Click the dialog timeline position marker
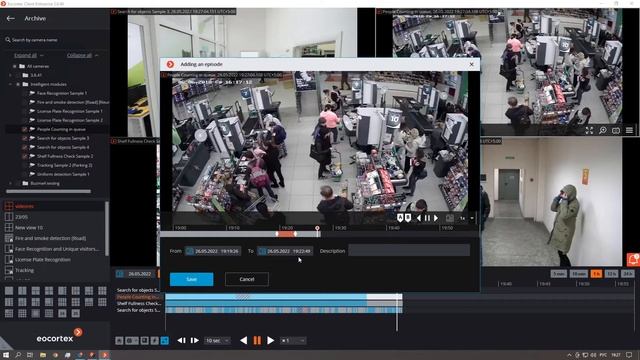Viewport: 640px width, 360px height. [317, 229]
